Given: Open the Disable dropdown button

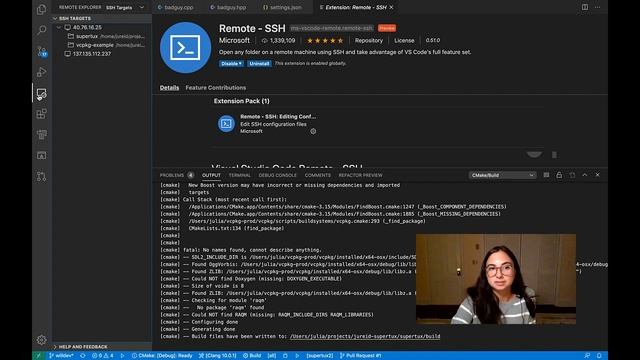Looking at the screenshot, I should [x=231, y=64].
